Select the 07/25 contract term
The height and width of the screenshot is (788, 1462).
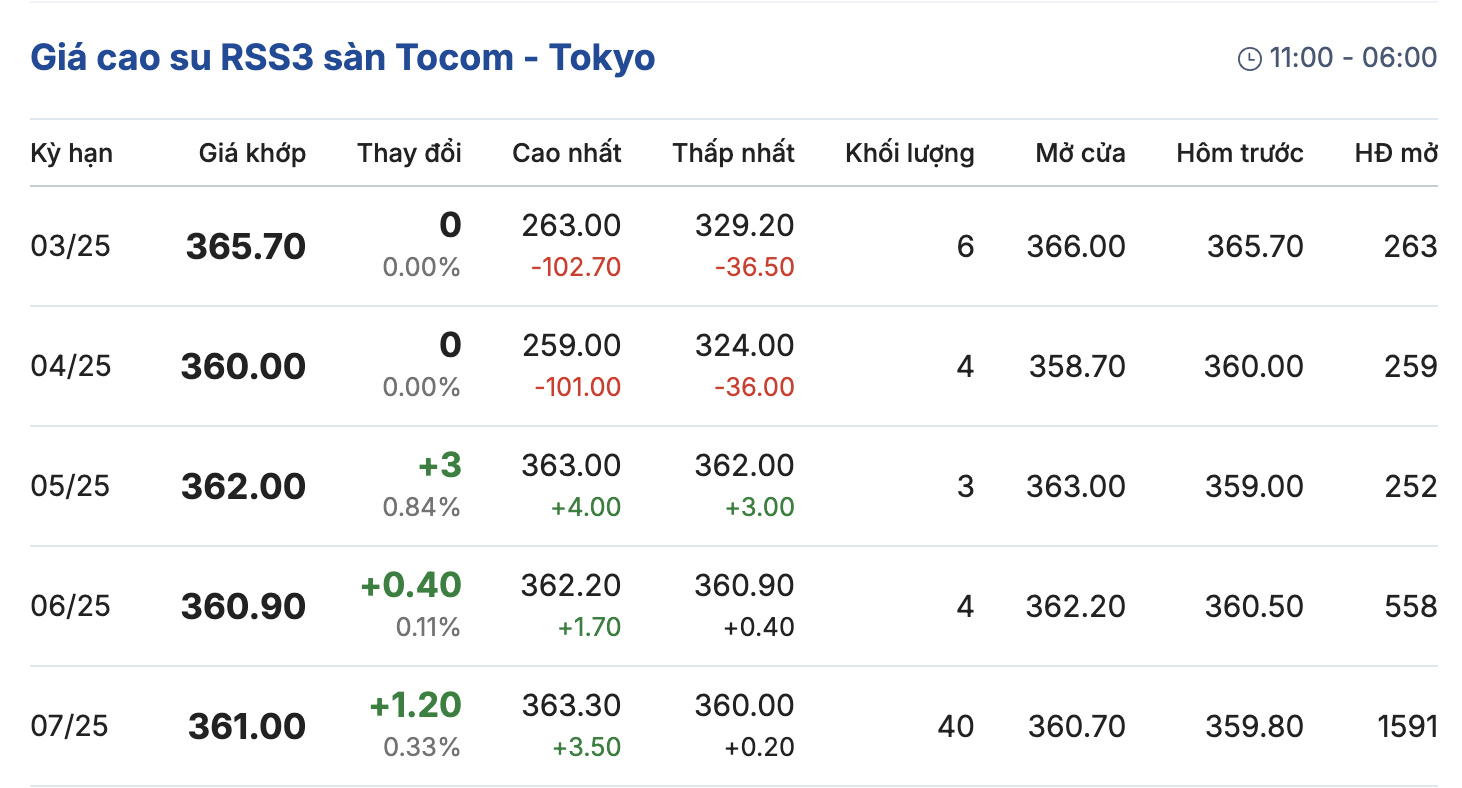coord(71,726)
